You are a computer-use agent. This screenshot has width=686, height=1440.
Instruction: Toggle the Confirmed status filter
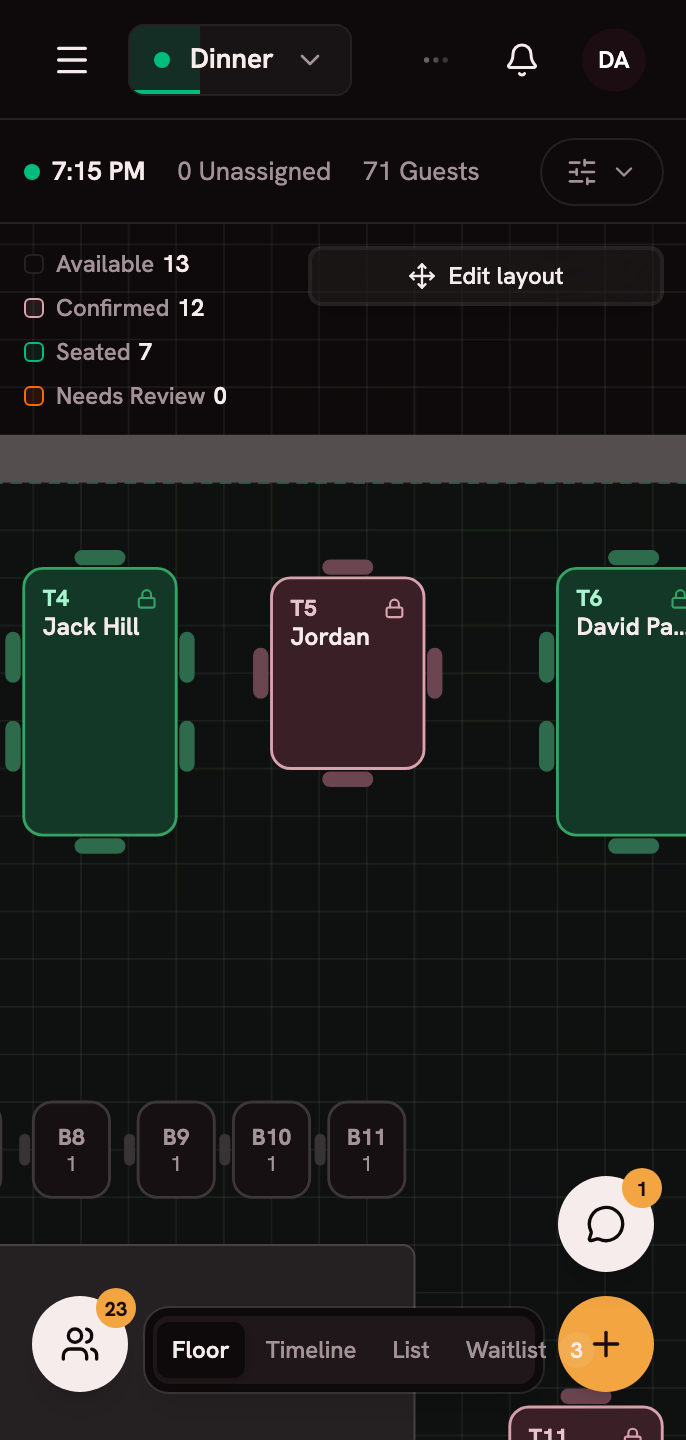pos(114,308)
